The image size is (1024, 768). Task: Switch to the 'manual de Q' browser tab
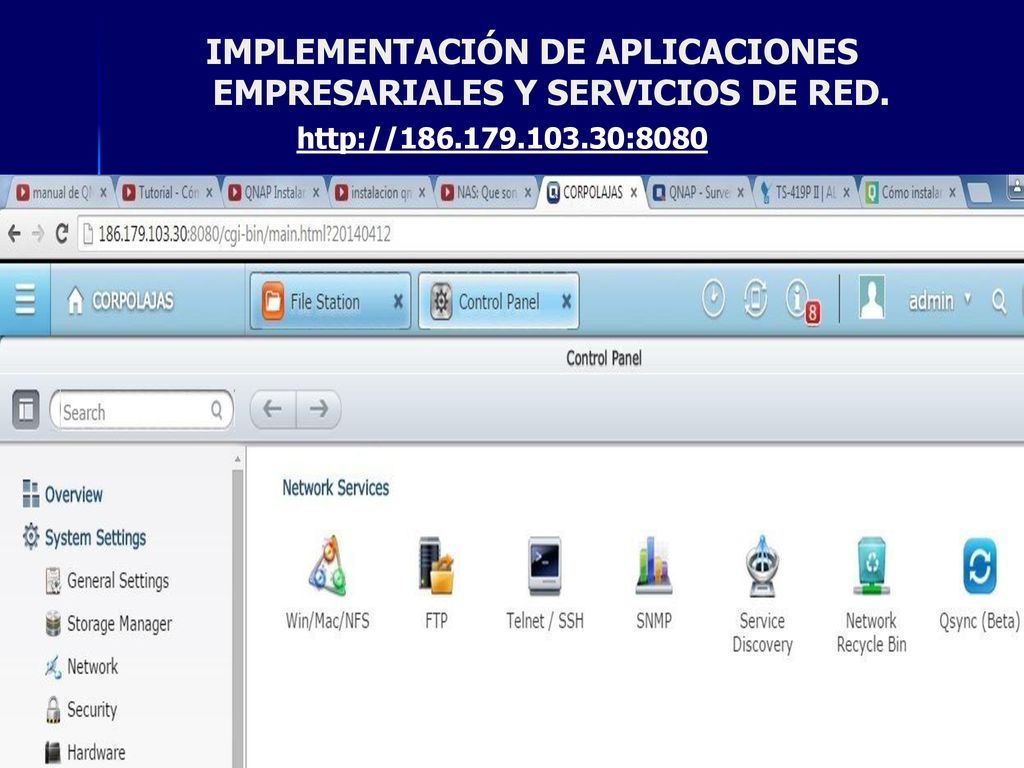pyautogui.click(x=61, y=193)
